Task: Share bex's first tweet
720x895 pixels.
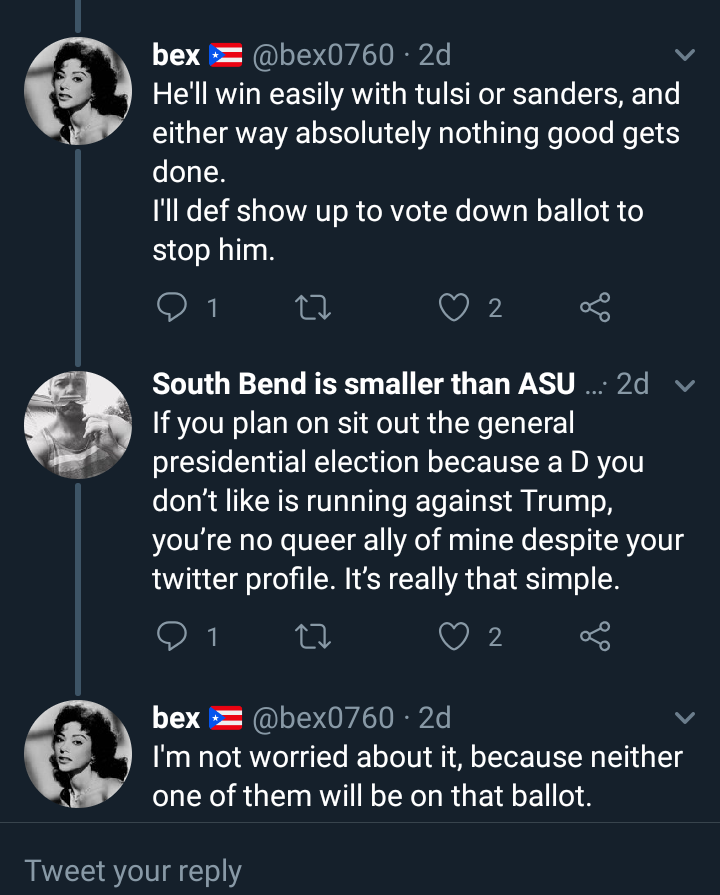Action: 595,308
